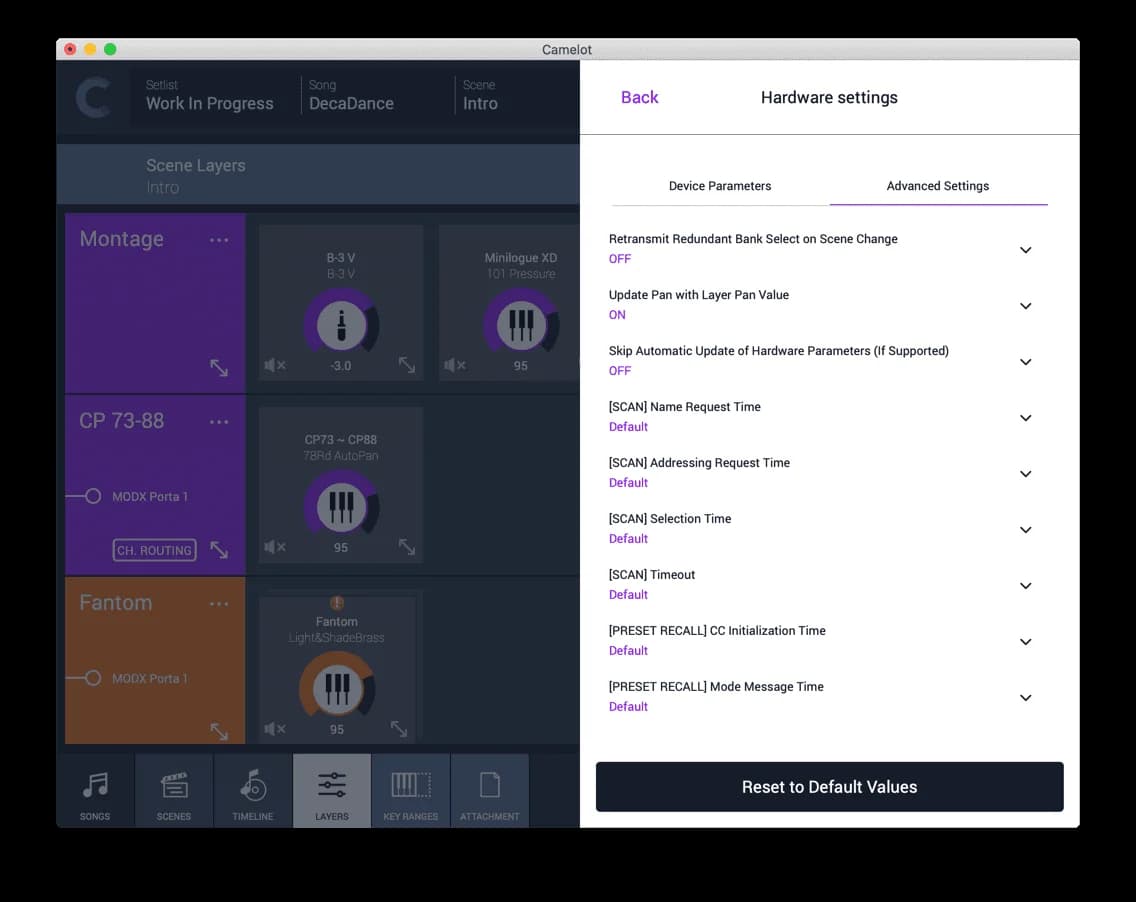Expand the [SCAN] Timeout setting
This screenshot has height=902, width=1136.
click(x=1025, y=585)
